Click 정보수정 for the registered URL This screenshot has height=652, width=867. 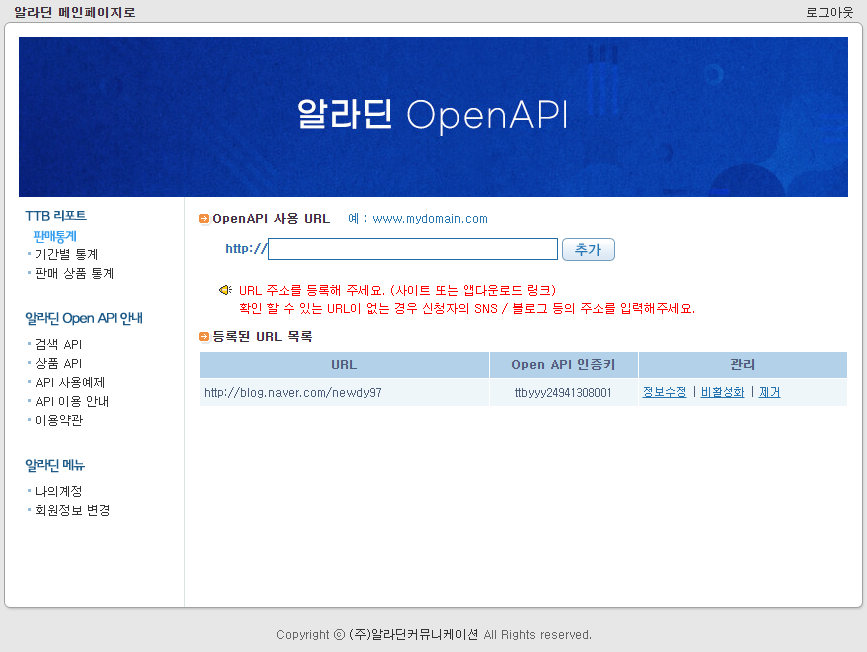[x=664, y=392]
